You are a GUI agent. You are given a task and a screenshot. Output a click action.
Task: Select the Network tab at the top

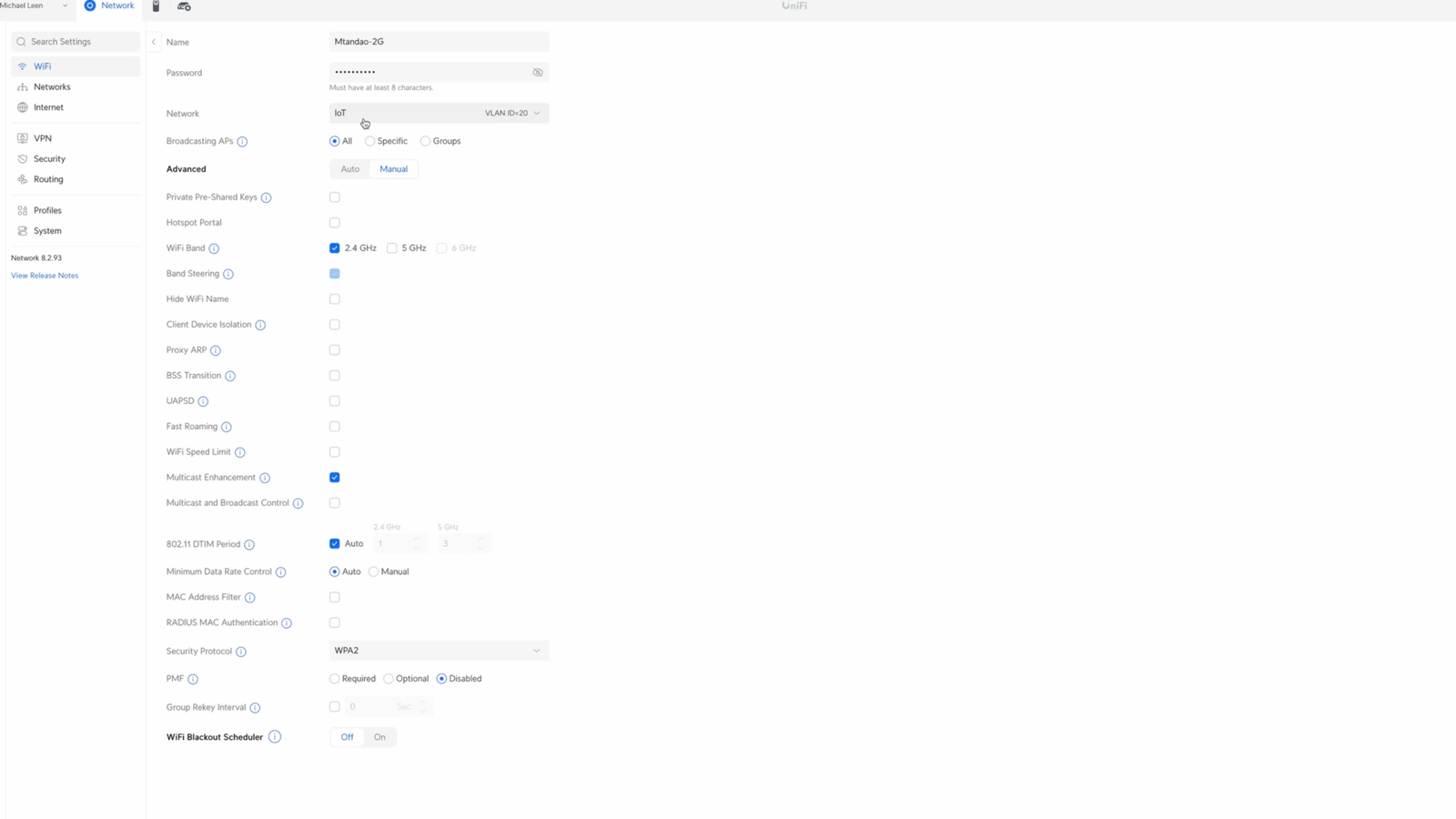(x=109, y=5)
